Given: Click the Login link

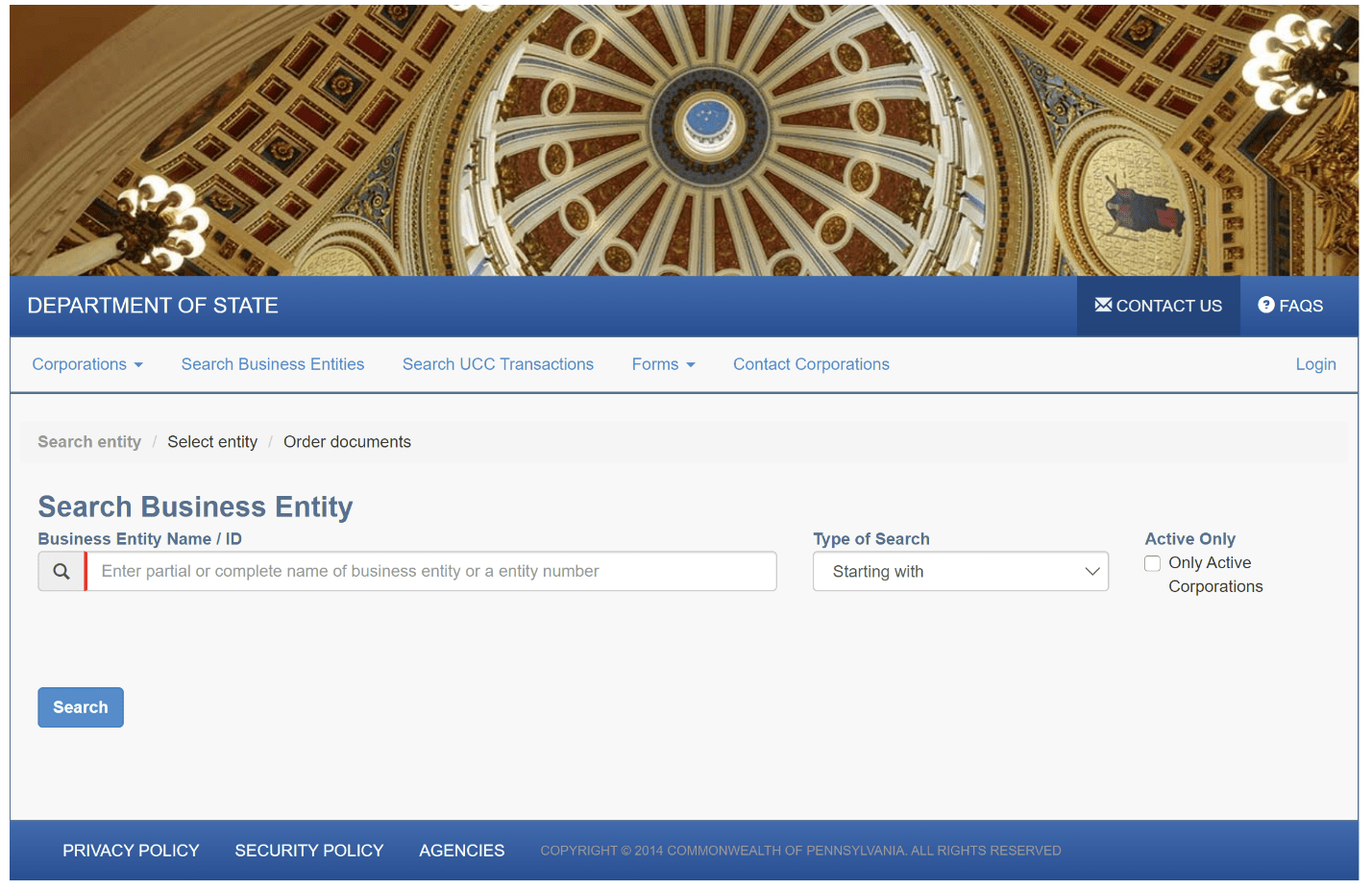Looking at the screenshot, I should click(x=1315, y=364).
